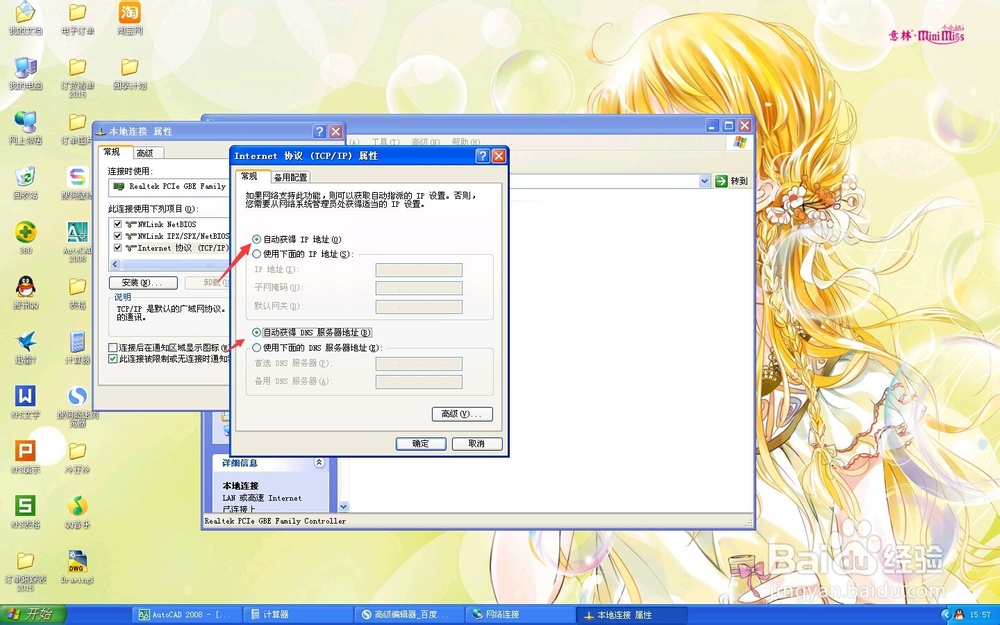Click the Windows flag logo in background window

click(740, 142)
